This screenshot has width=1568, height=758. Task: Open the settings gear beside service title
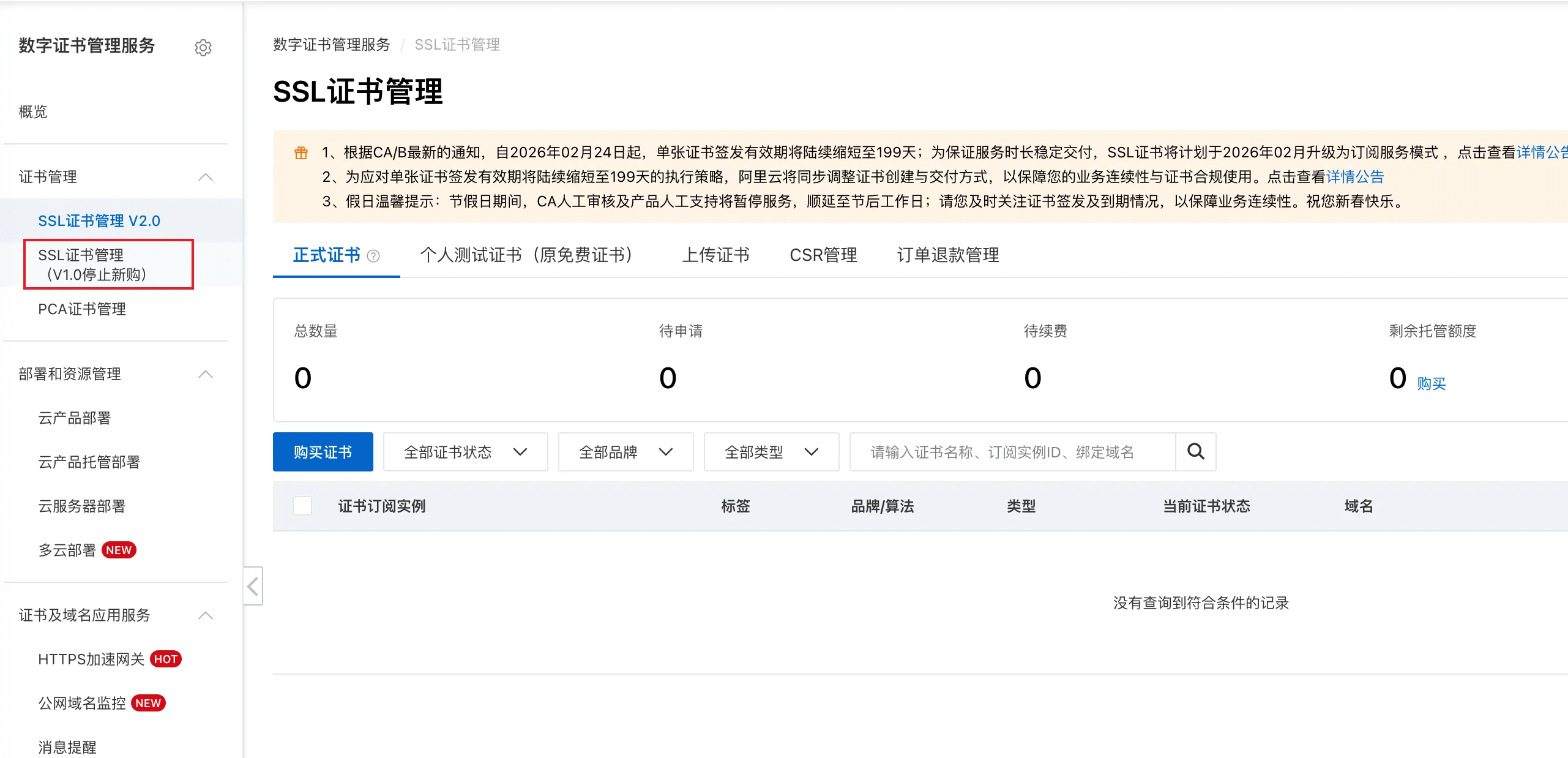[x=203, y=48]
